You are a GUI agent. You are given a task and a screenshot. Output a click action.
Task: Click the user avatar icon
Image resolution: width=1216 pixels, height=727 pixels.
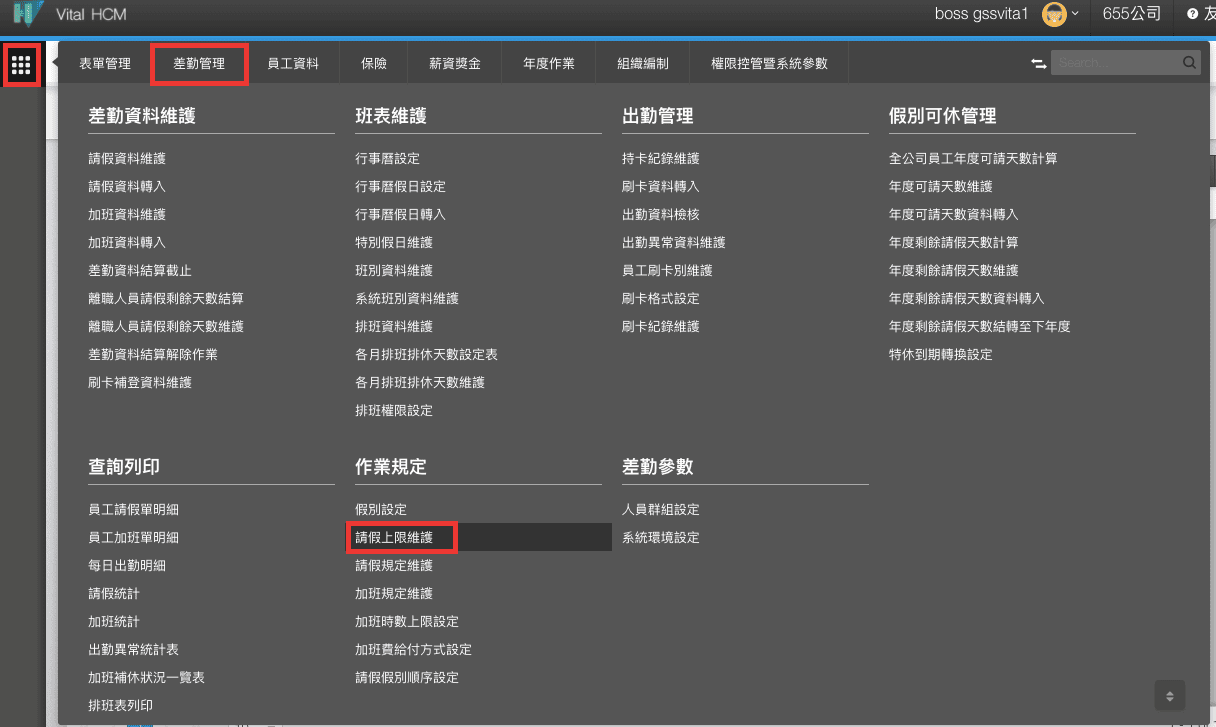click(x=1053, y=14)
